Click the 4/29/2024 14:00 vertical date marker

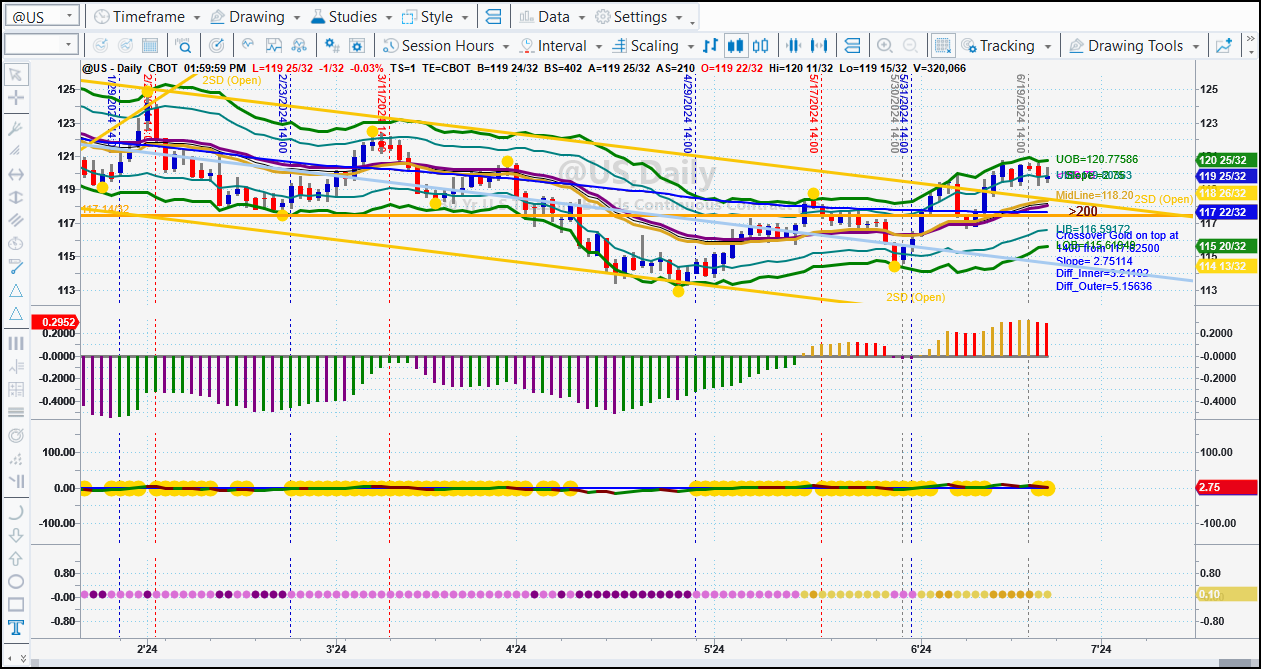click(x=688, y=114)
